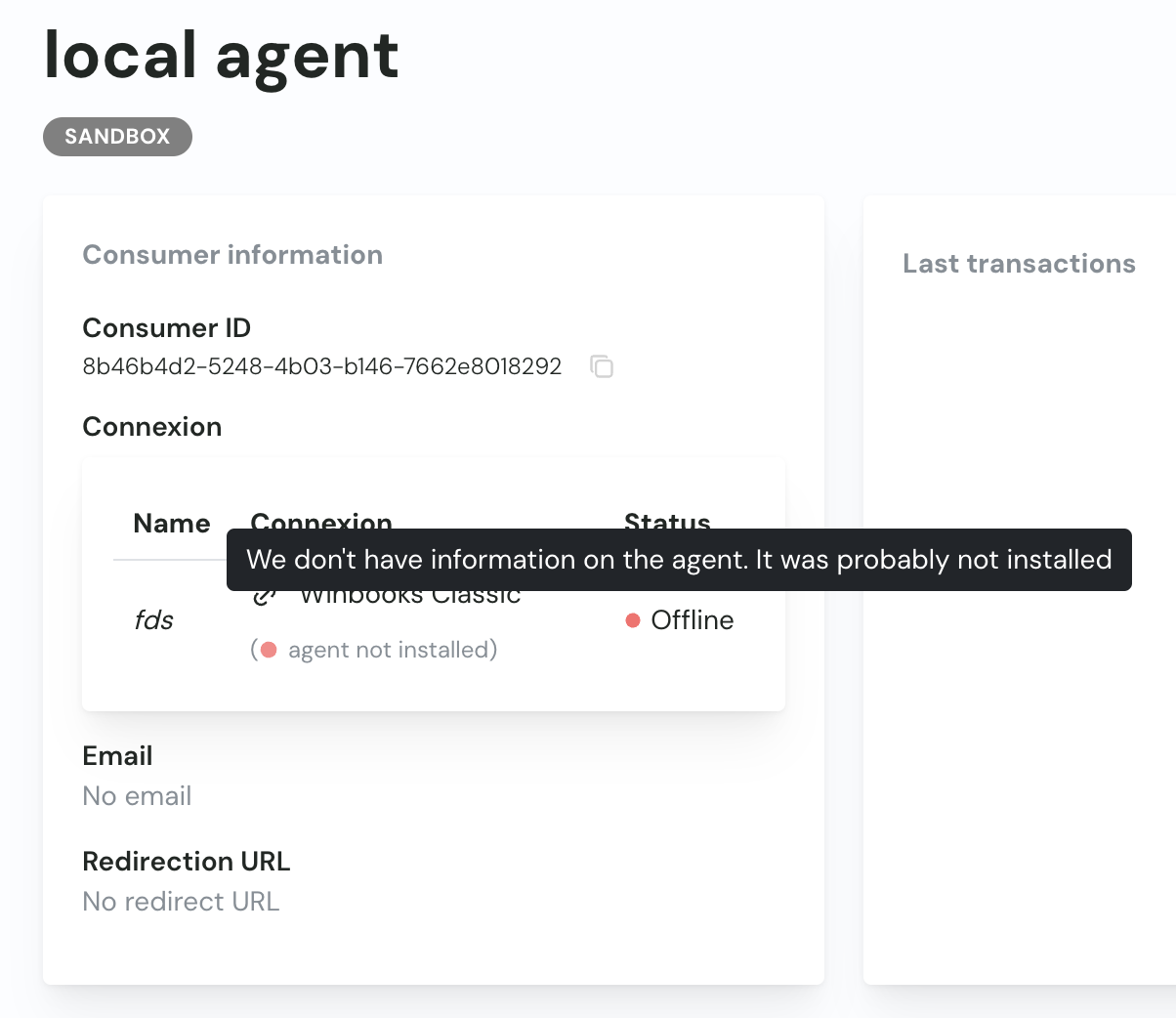Click the italic fds connexion name

tap(153, 620)
